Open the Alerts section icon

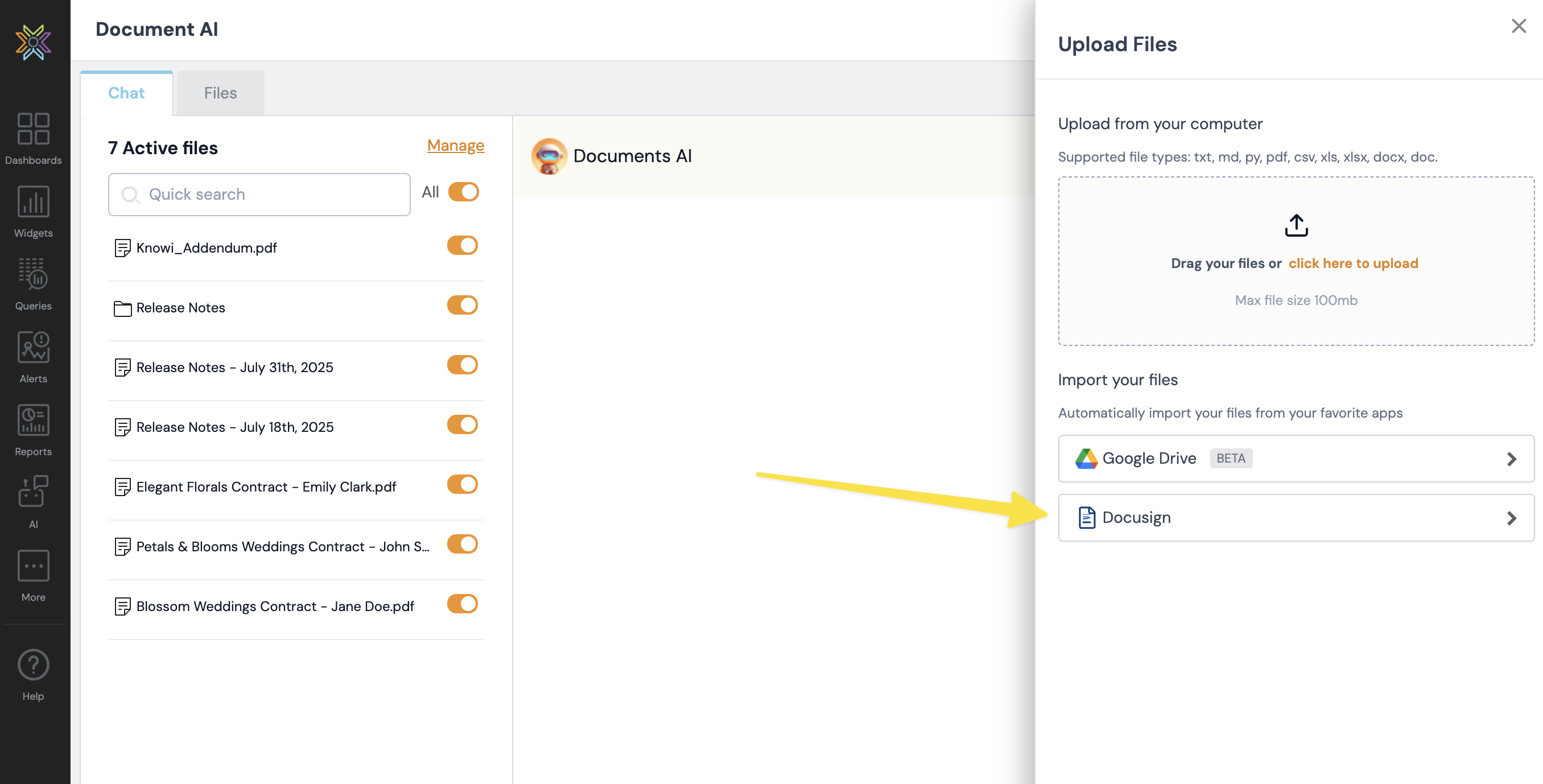(x=33, y=348)
